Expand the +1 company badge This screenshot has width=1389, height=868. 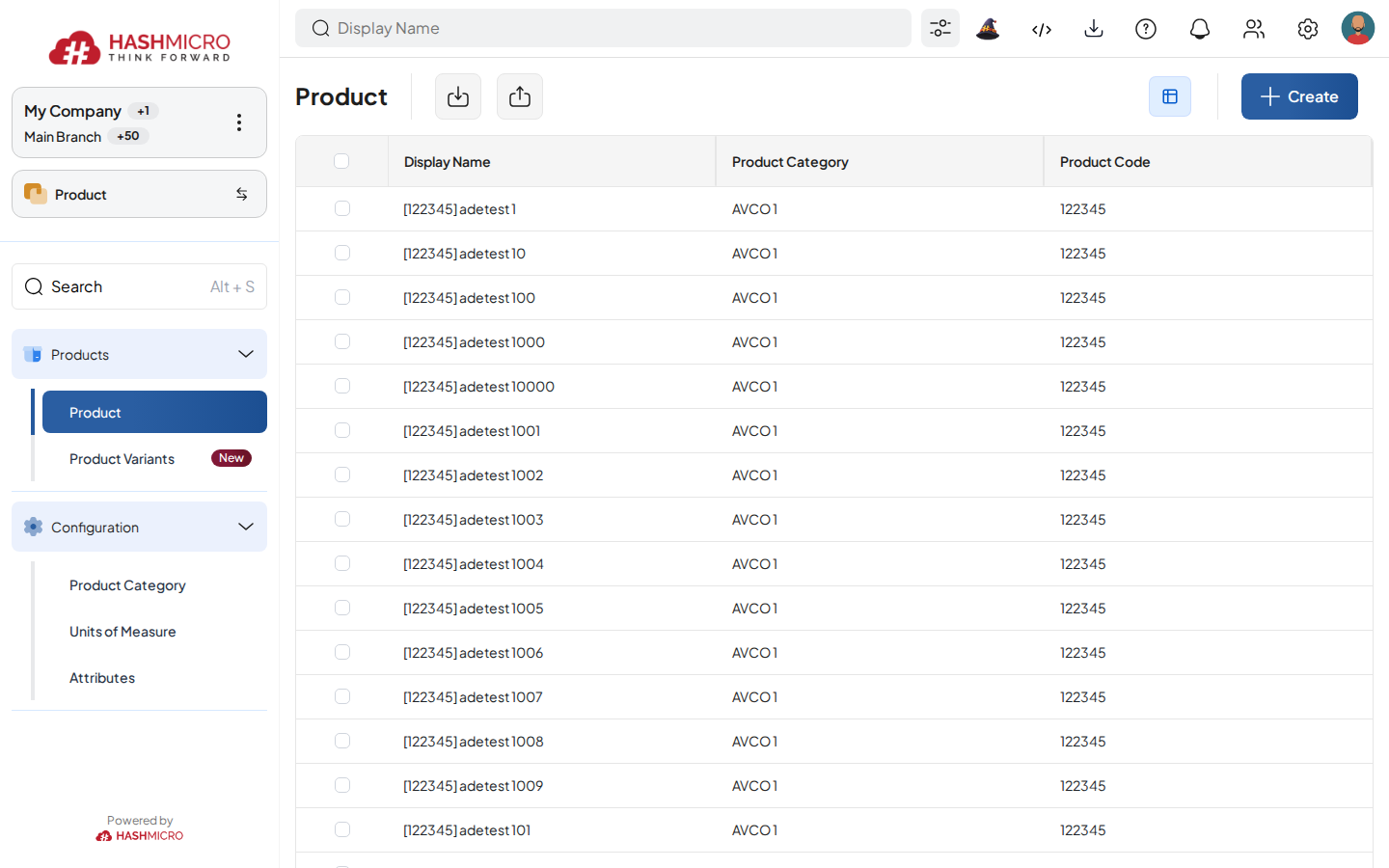pos(143,111)
